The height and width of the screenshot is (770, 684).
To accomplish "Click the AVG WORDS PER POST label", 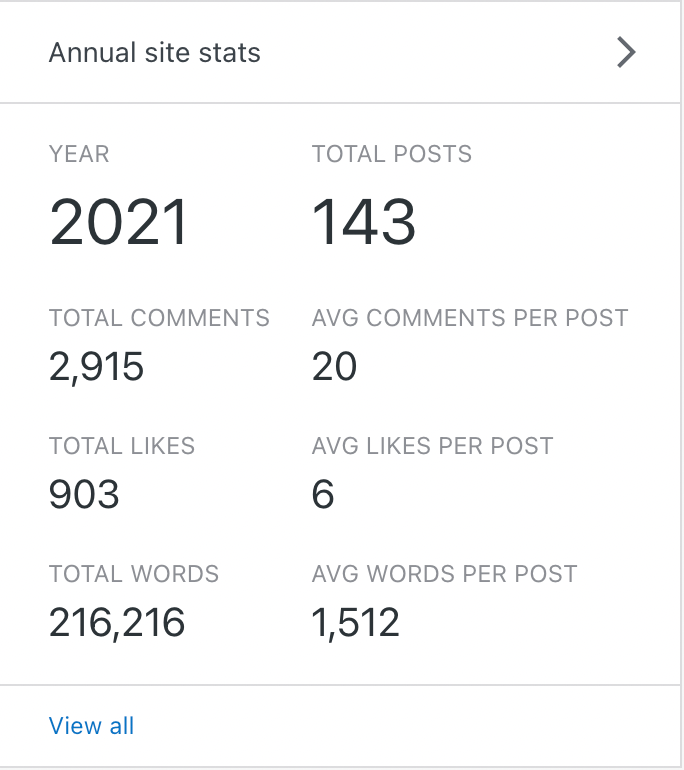I will (444, 574).
